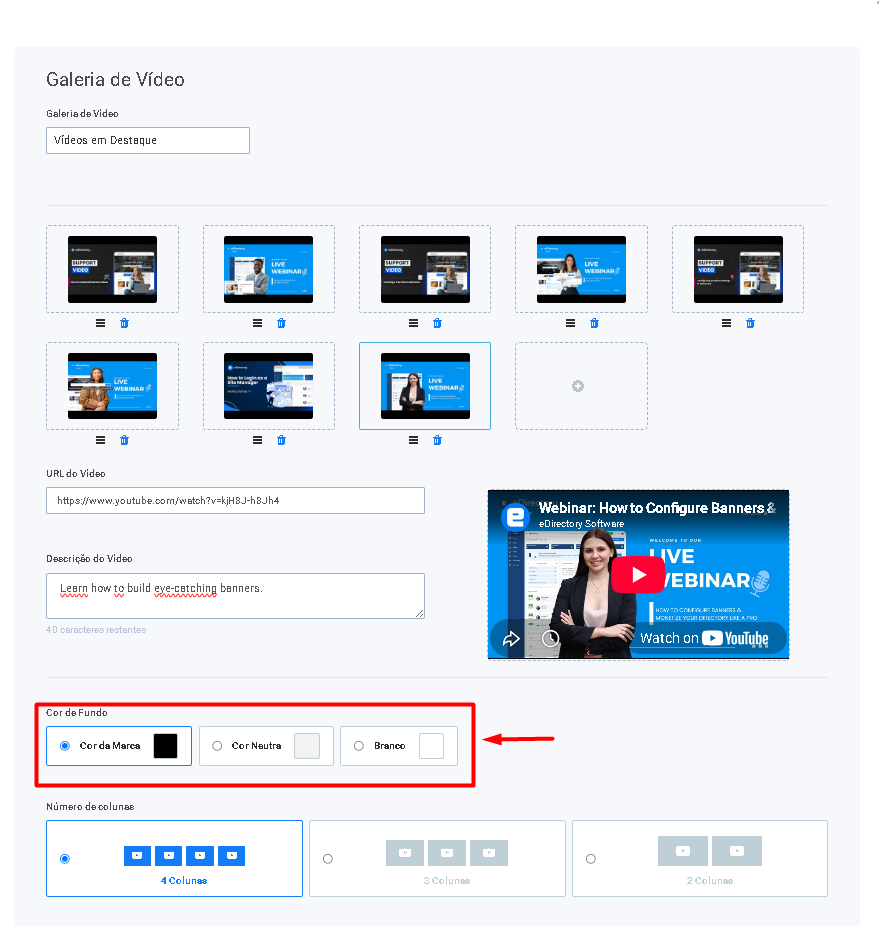Click the black Cor da Marca color swatch
This screenshot has width=879, height=926.
tap(165, 746)
